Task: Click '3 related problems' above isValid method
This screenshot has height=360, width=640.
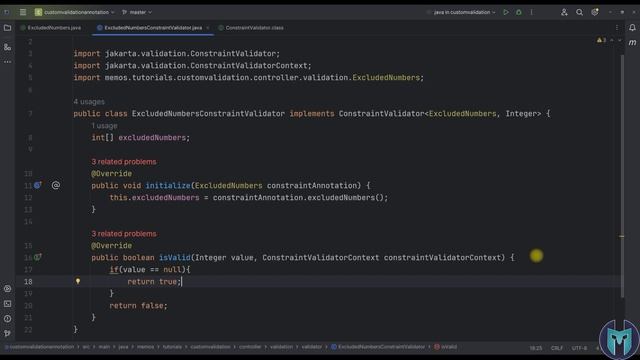Action: [x=124, y=233]
